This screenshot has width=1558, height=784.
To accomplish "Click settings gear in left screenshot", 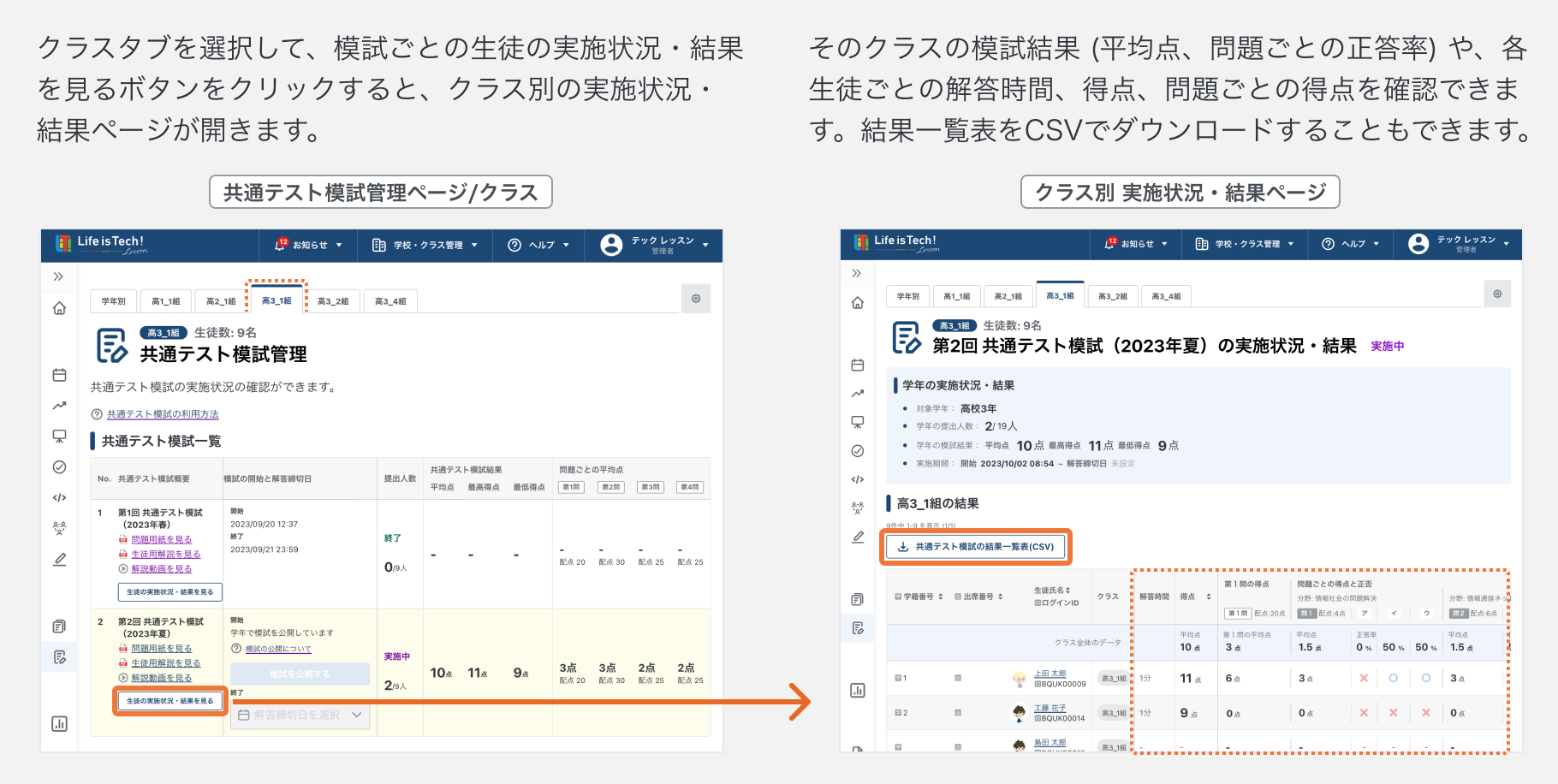I will click(x=696, y=299).
